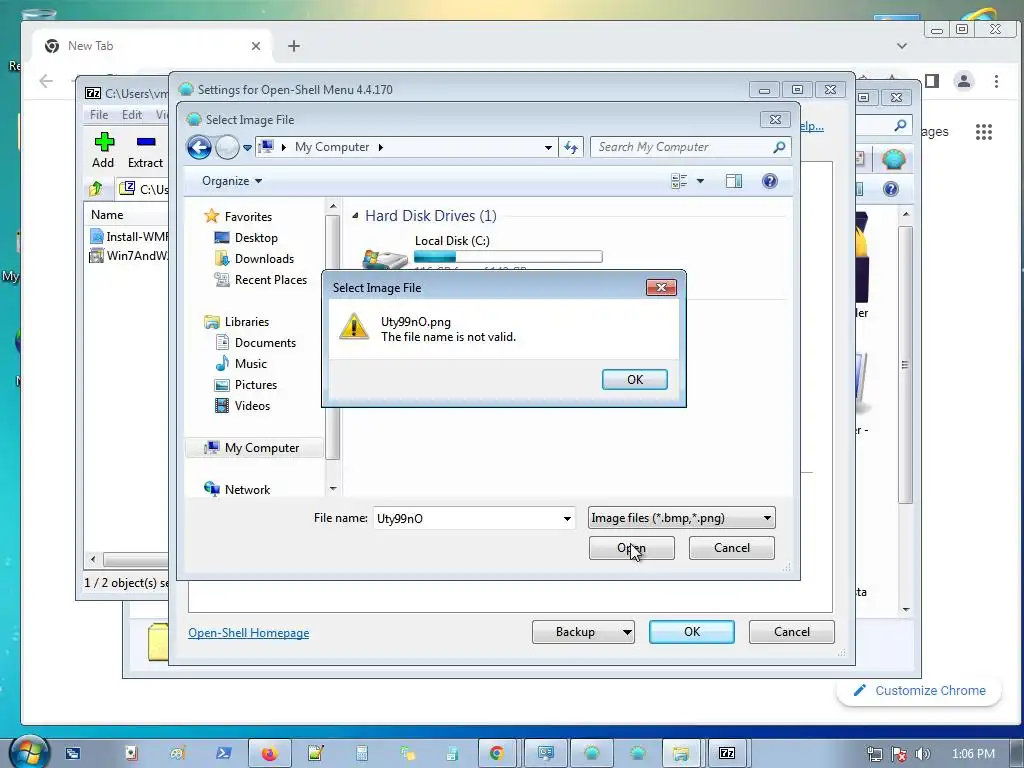Expand the address bar previous locations dropdown
Image resolution: width=1024 pixels, height=768 pixels.
pos(548,148)
